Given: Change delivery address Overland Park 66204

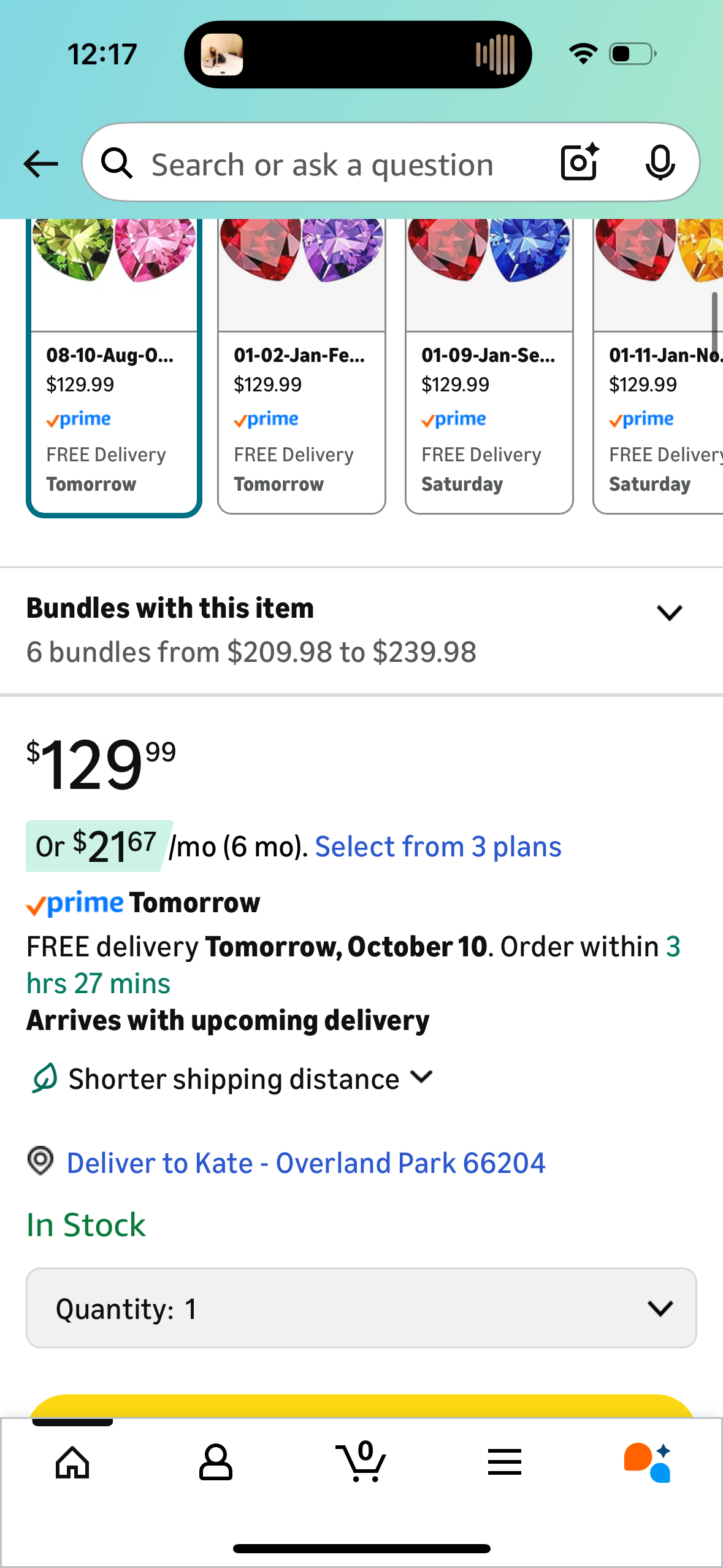Looking at the screenshot, I should pos(306,1163).
